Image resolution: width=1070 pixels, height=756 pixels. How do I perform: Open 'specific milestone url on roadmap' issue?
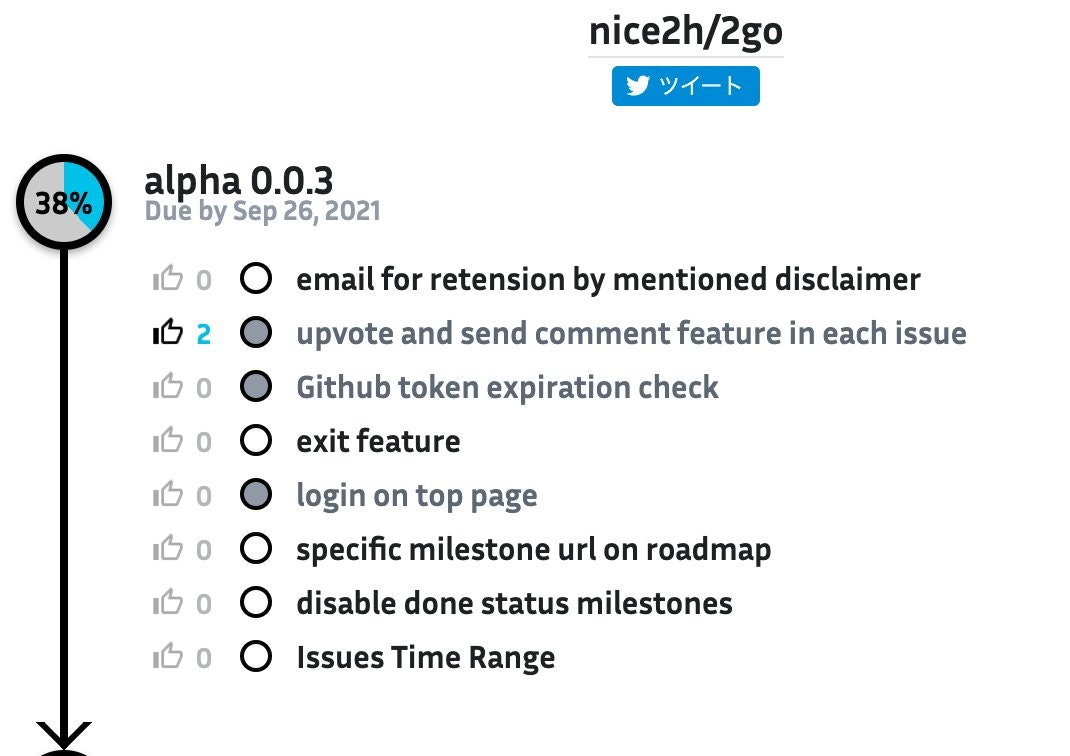[534, 549]
